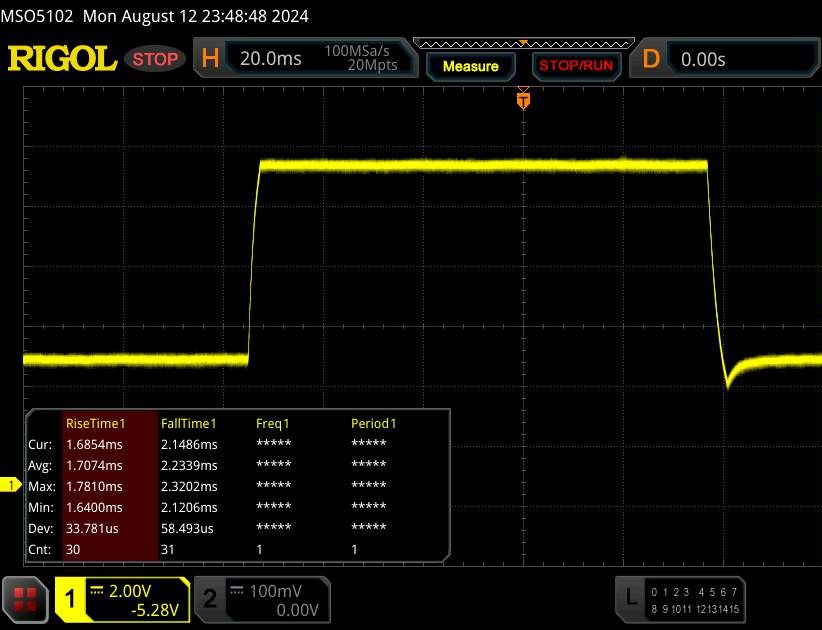
Task: Click the channel 1 DC coupling symbol
Action: click(x=96, y=590)
